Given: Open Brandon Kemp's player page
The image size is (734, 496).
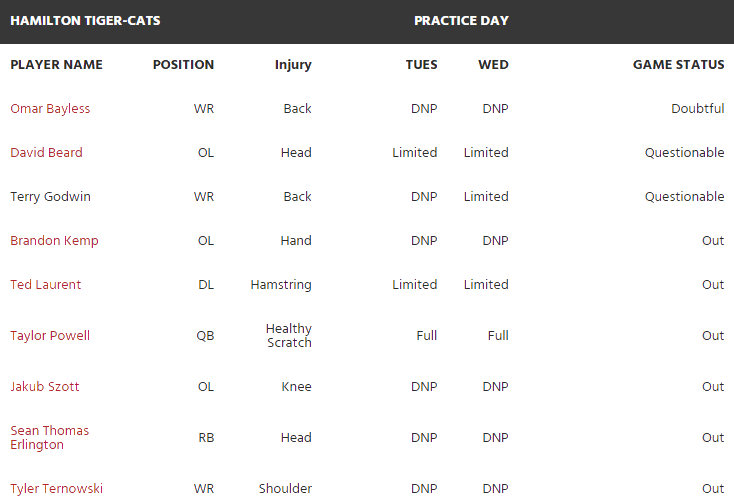Looking at the screenshot, I should [54, 241].
